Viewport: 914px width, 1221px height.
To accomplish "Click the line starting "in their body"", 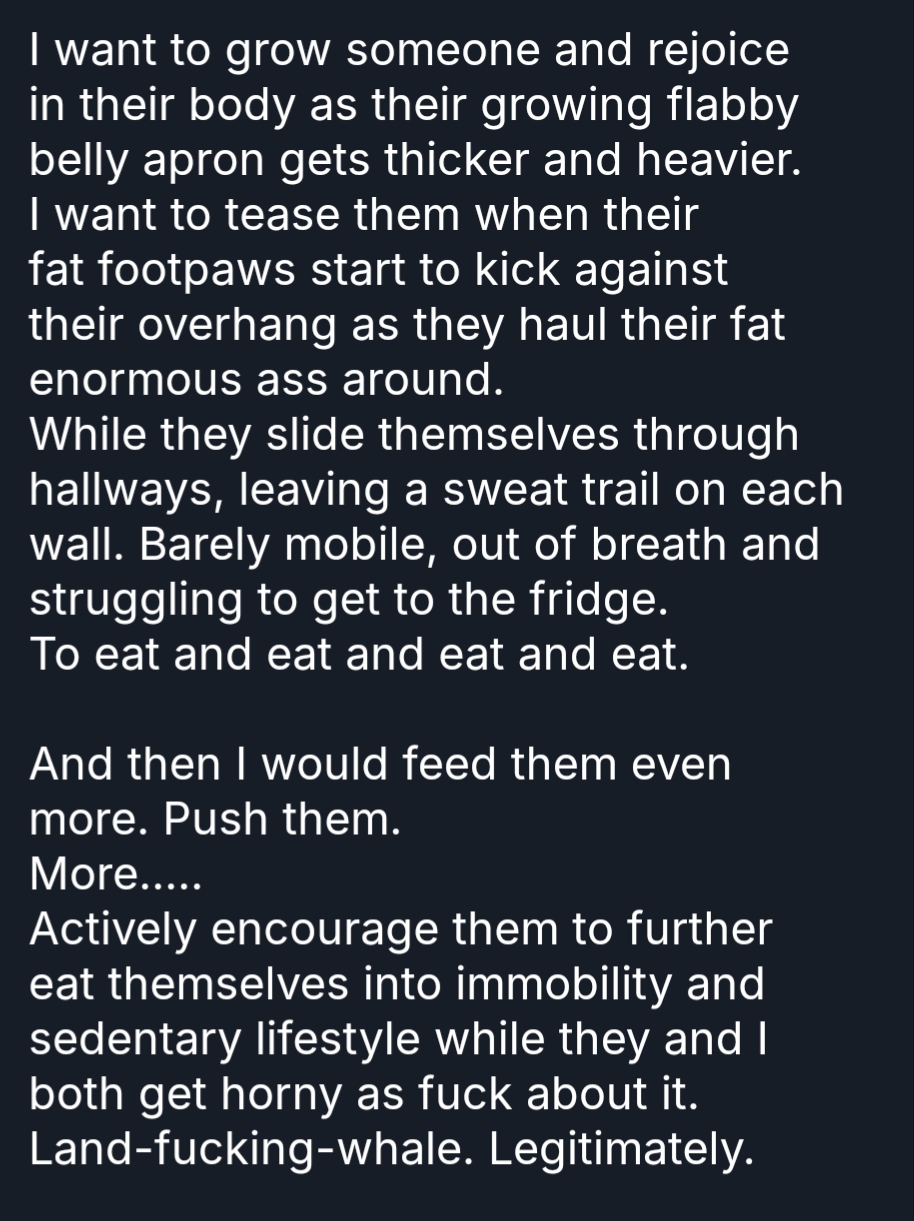I will [x=414, y=106].
